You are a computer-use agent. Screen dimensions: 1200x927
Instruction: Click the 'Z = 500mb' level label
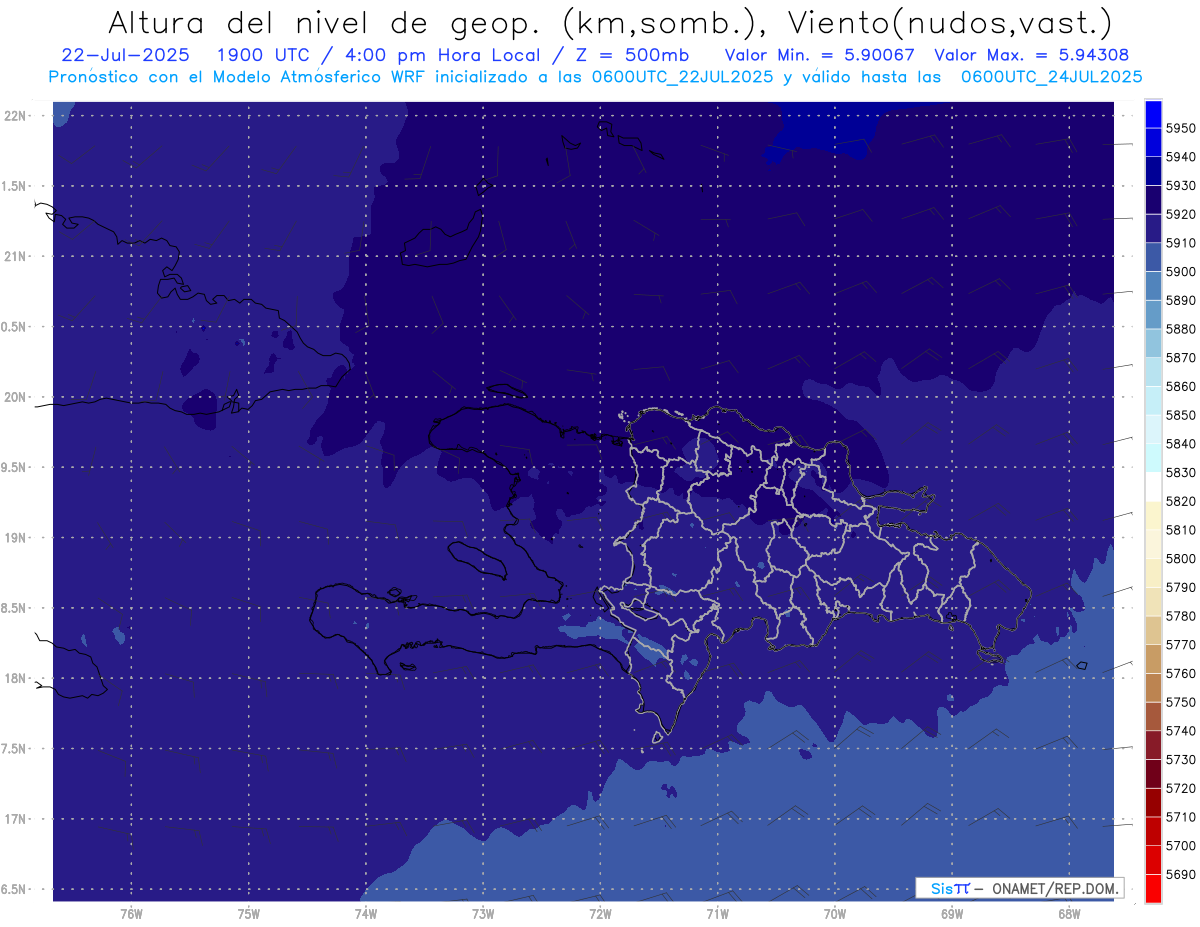point(629,55)
